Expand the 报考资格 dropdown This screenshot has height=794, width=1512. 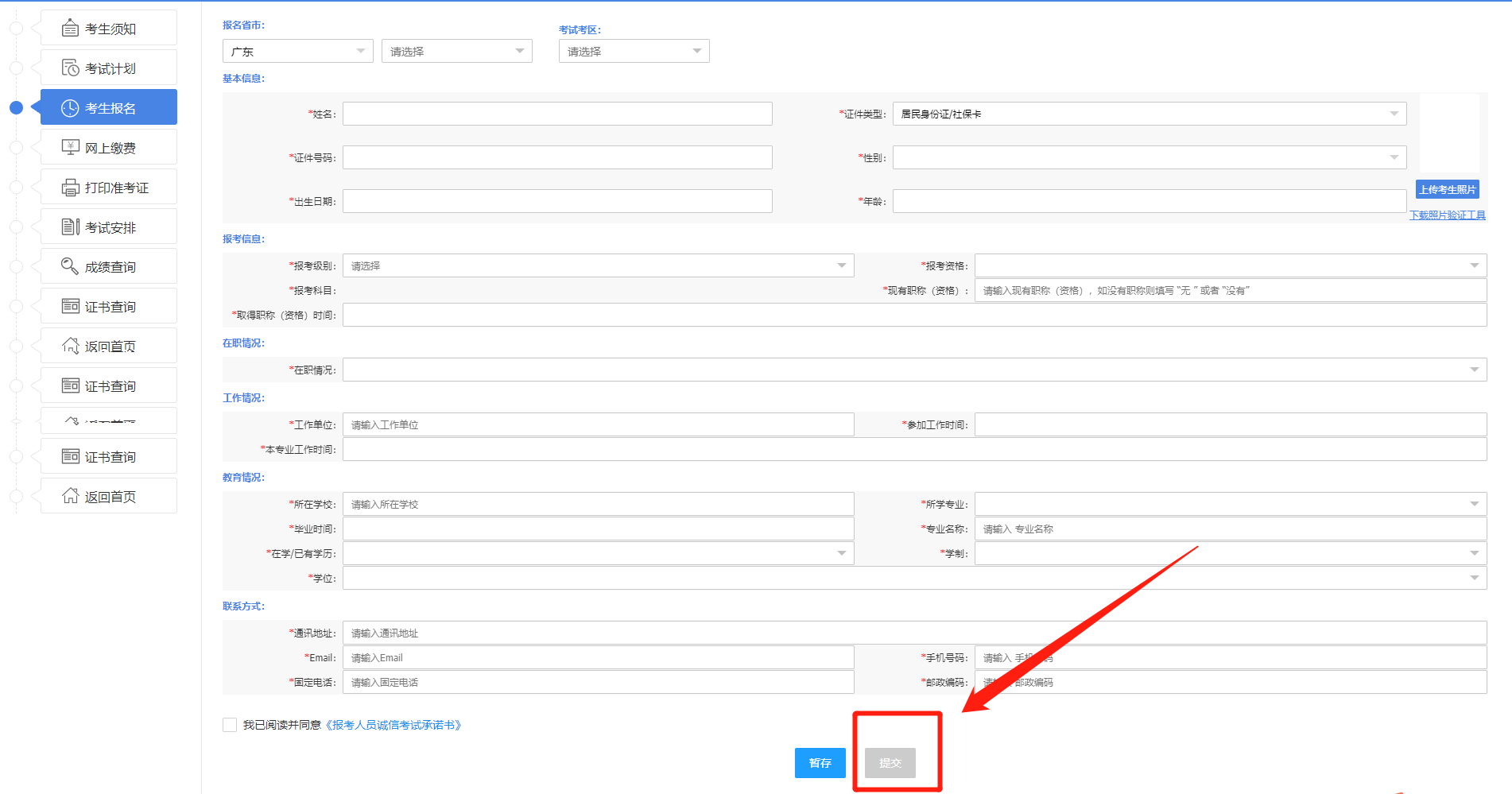(1231, 265)
